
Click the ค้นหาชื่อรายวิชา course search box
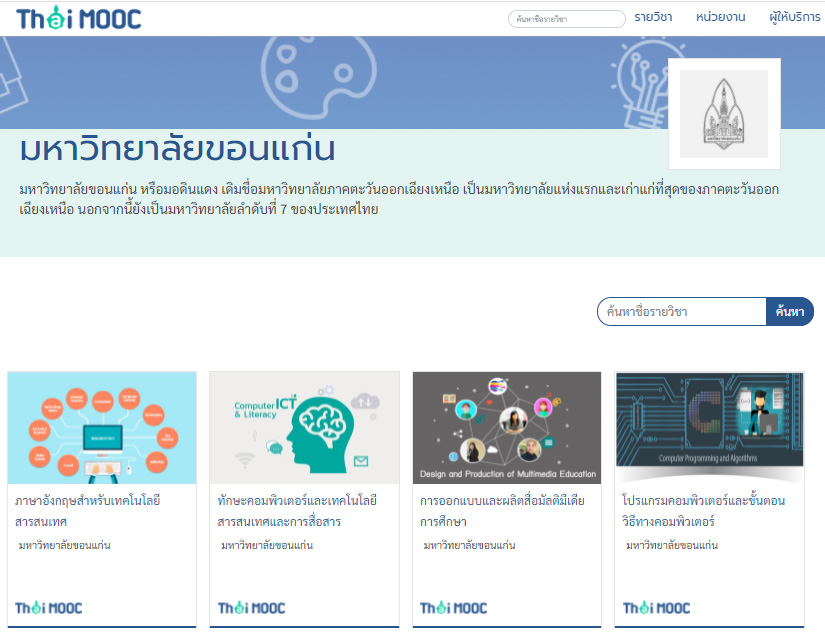[x=681, y=311]
